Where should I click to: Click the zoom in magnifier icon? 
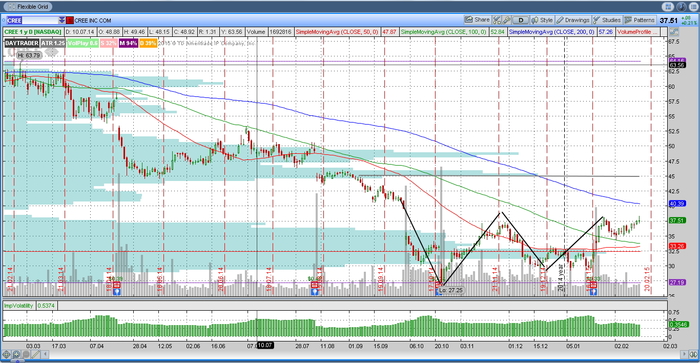point(16,355)
